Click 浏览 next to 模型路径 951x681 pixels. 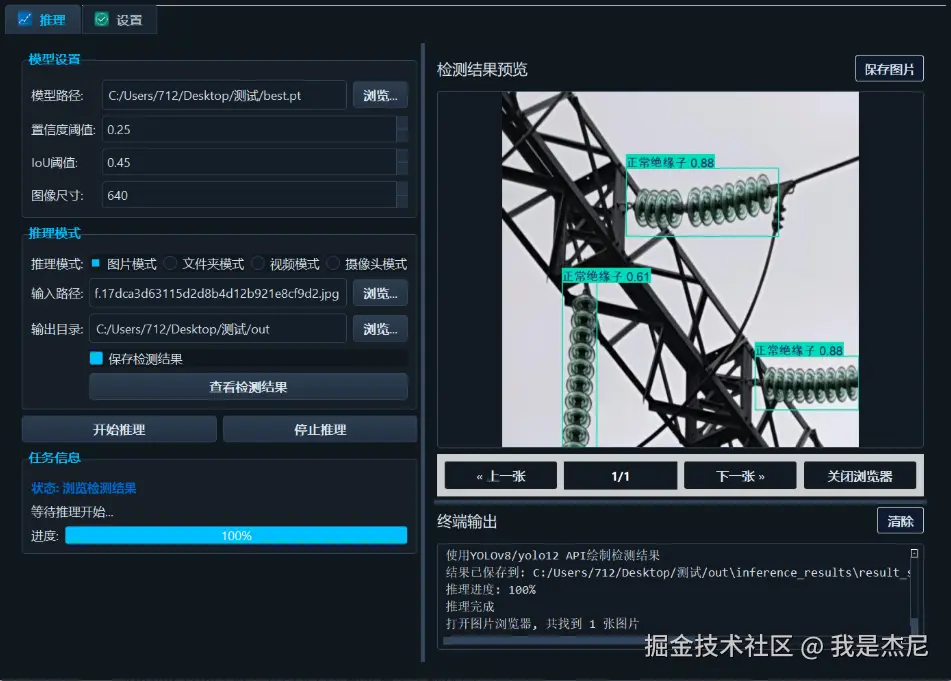[379, 95]
